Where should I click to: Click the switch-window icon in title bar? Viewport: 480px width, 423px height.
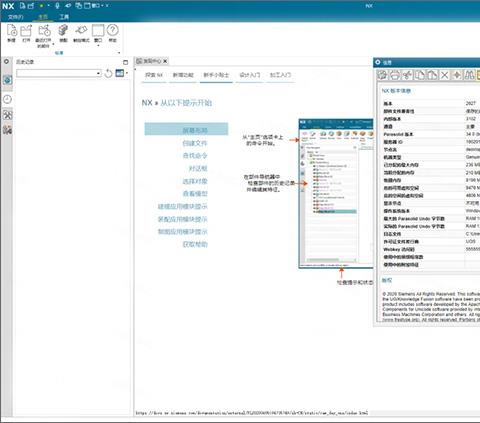click(79, 5)
